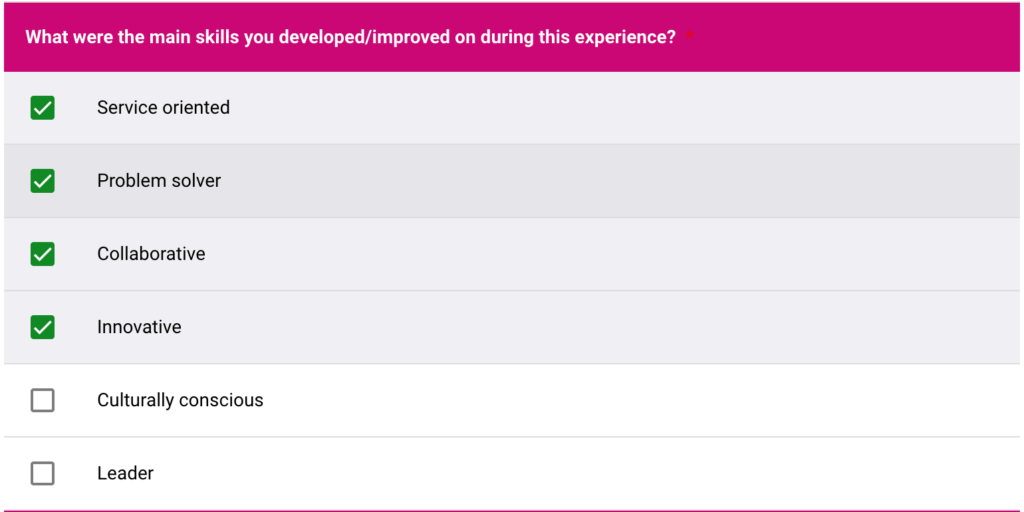Click the main skills question heading
Viewport: 1024px width, 512px height.
[350, 37]
